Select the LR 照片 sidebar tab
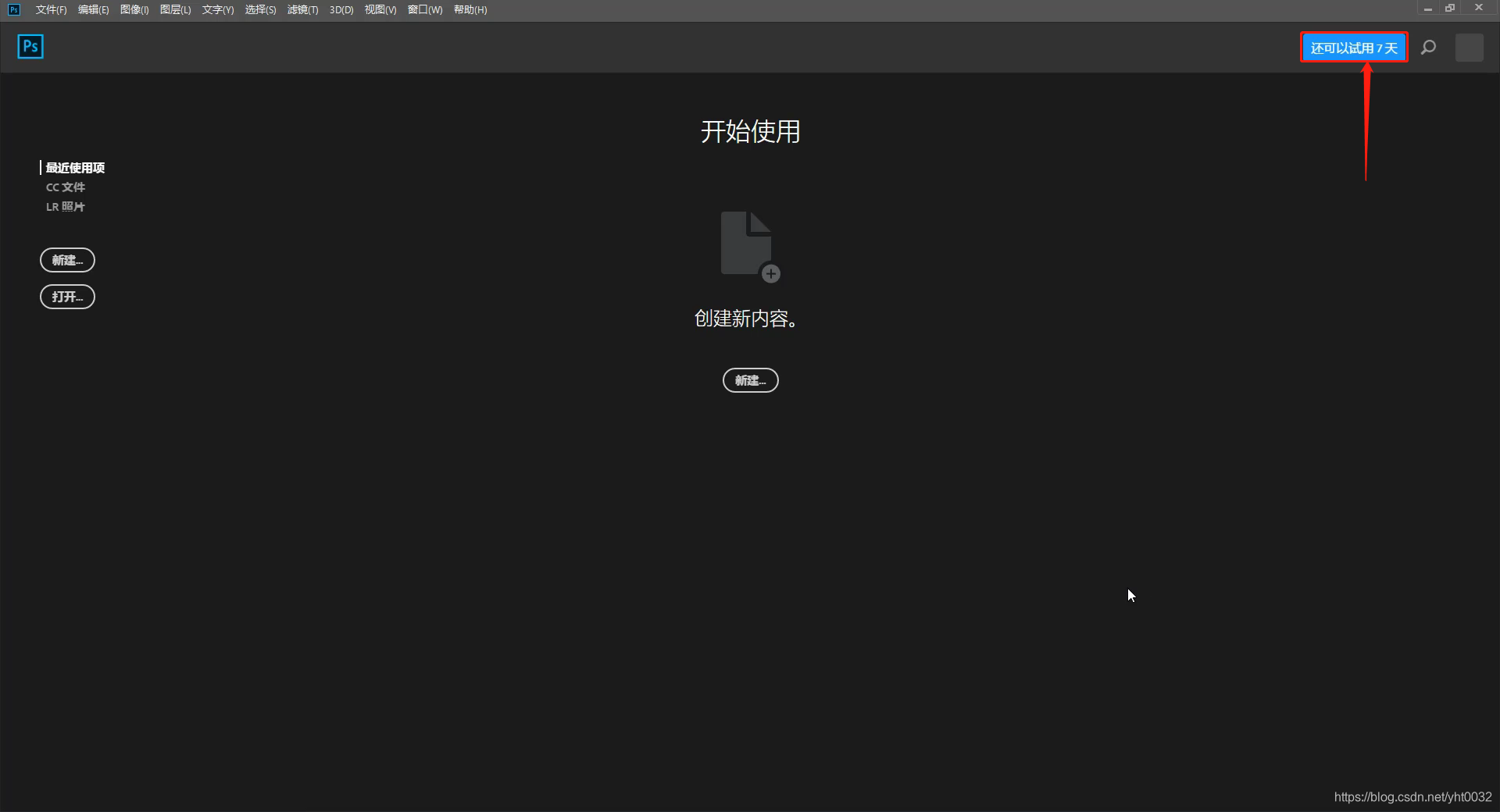Image resolution: width=1500 pixels, height=812 pixels. pos(66,207)
